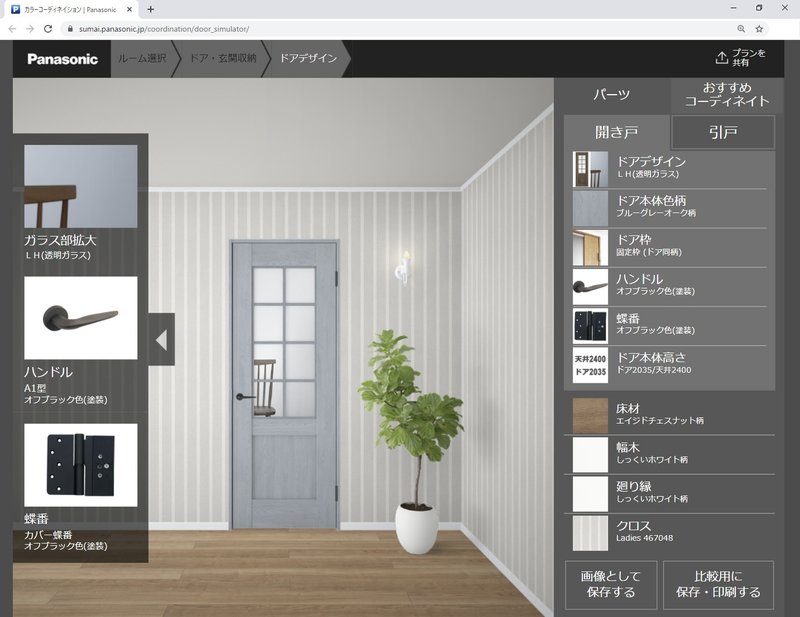Click the door in room preview
Image resolution: width=800 pixels, height=617 pixels.
tap(284, 385)
